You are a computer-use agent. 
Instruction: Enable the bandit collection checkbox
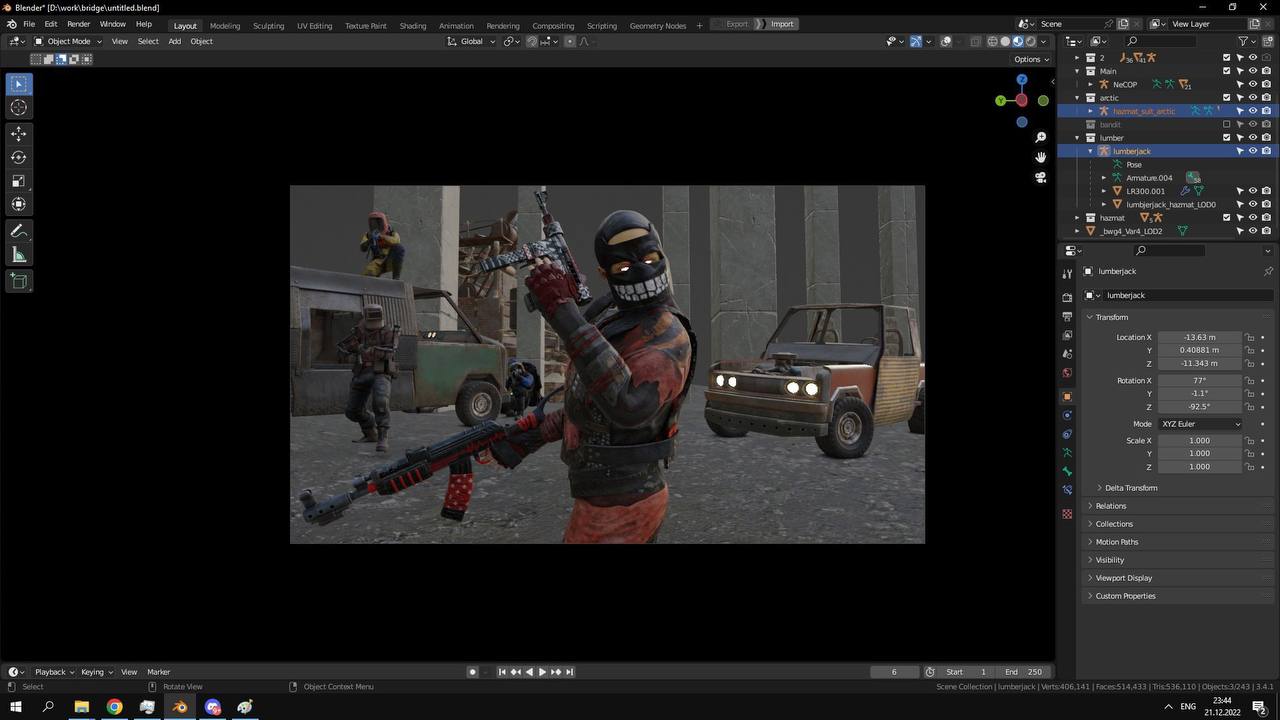(x=1227, y=124)
